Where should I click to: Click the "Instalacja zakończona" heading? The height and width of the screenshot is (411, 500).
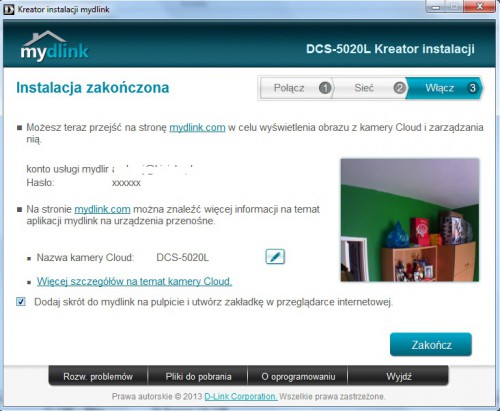[93, 88]
